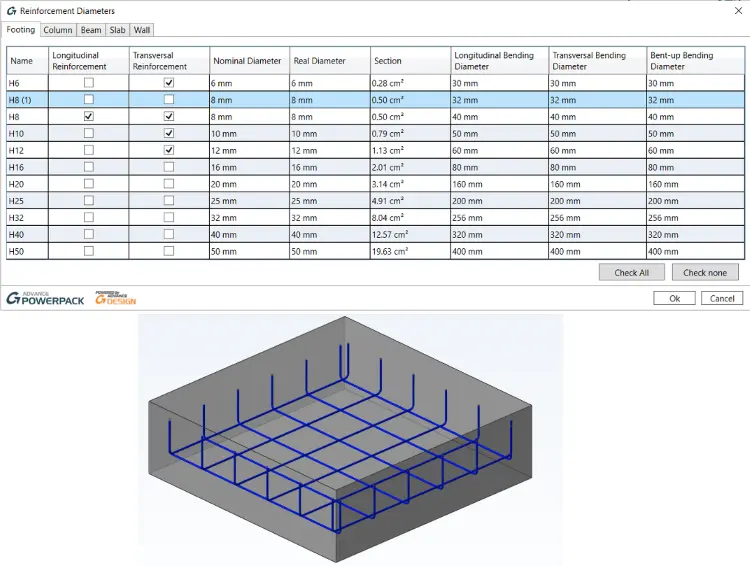Viewport: 750px width, 566px height.
Task: Select the H50 row name cell
Action: (x=27, y=251)
